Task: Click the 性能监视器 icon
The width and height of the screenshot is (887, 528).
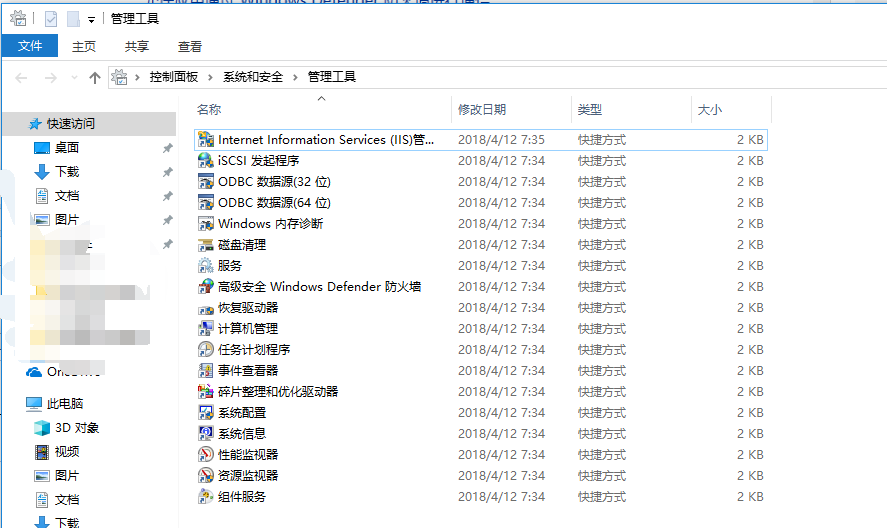Action: (x=206, y=454)
